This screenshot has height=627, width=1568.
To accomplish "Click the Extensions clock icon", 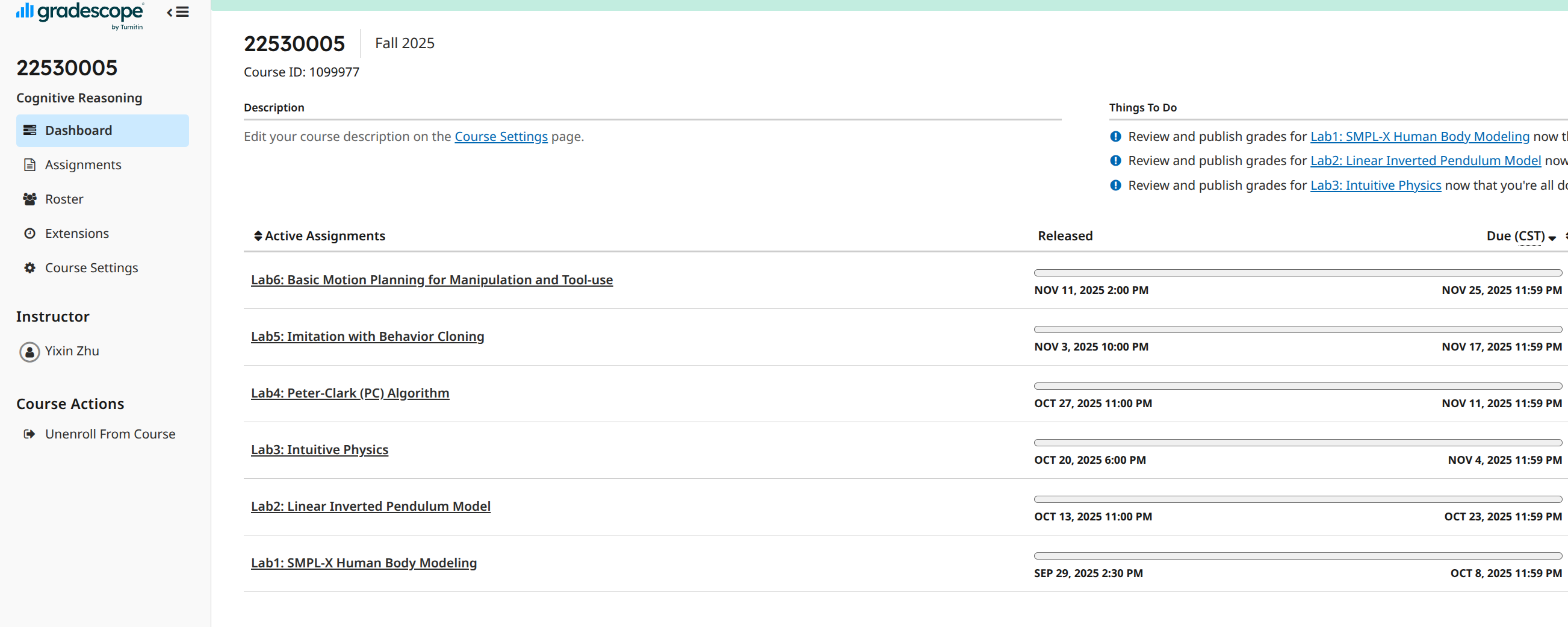I will (29, 233).
